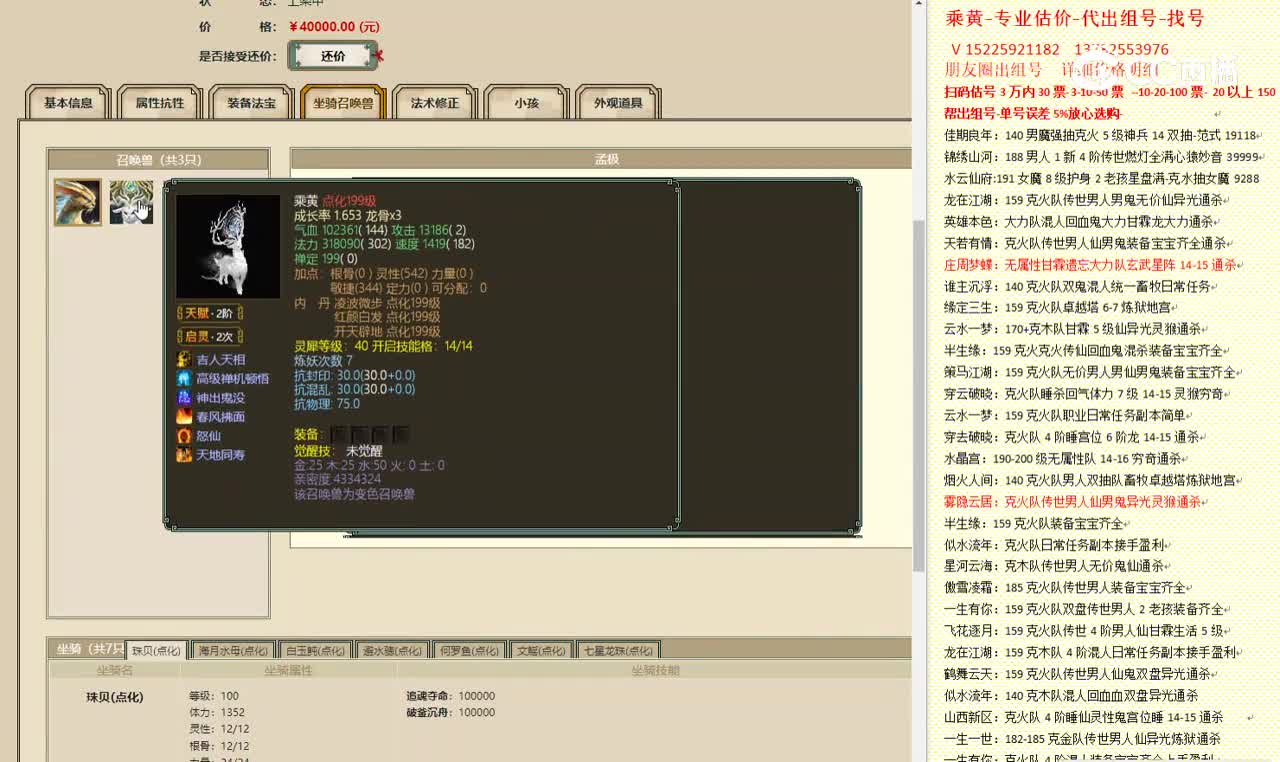Open the 基本信息 tab

pyautogui.click(x=68, y=103)
